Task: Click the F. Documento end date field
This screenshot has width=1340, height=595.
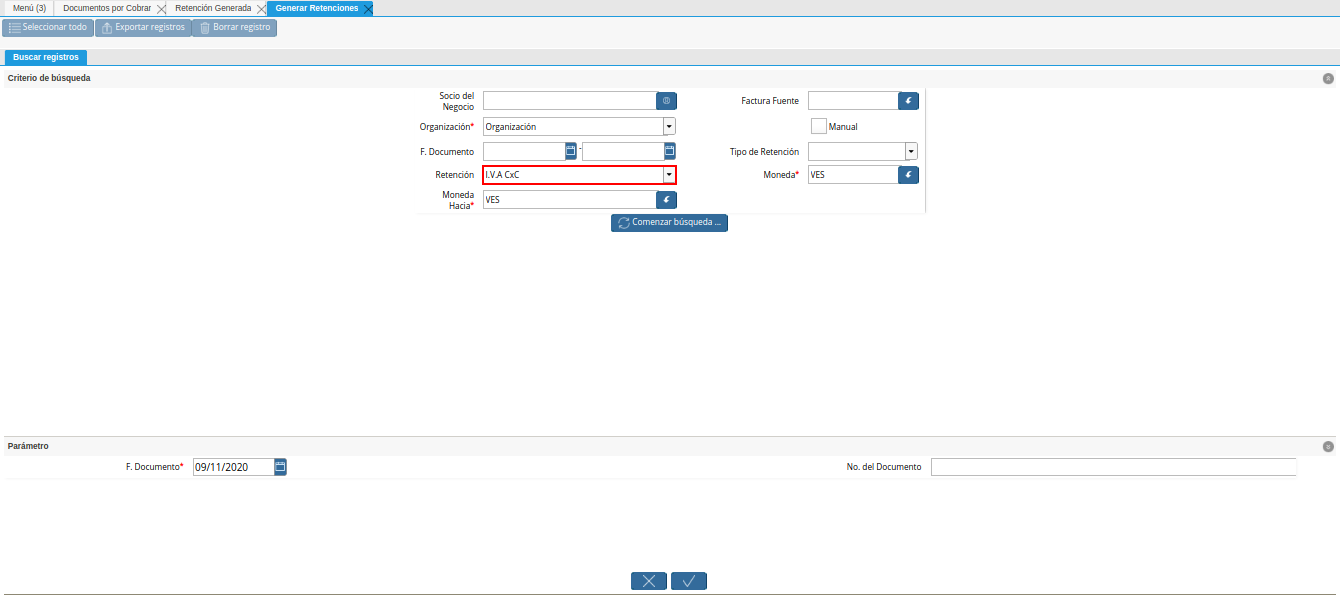Action: [x=623, y=151]
